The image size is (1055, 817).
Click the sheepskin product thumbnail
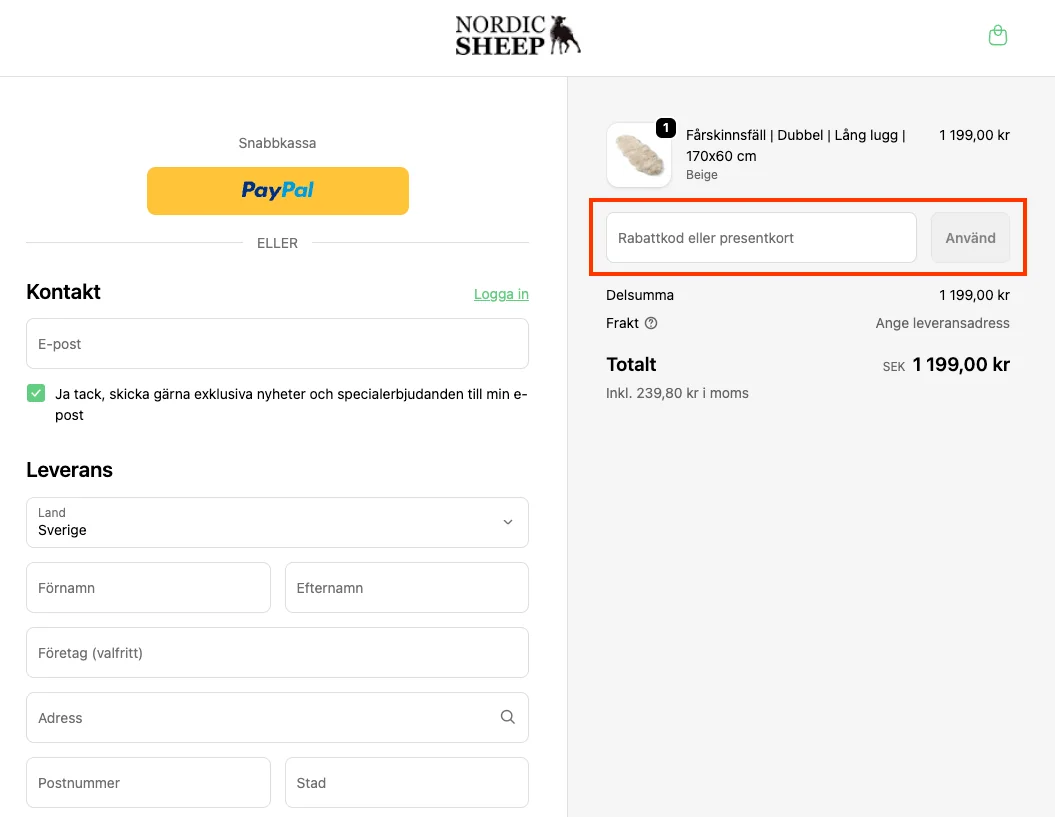pos(638,155)
